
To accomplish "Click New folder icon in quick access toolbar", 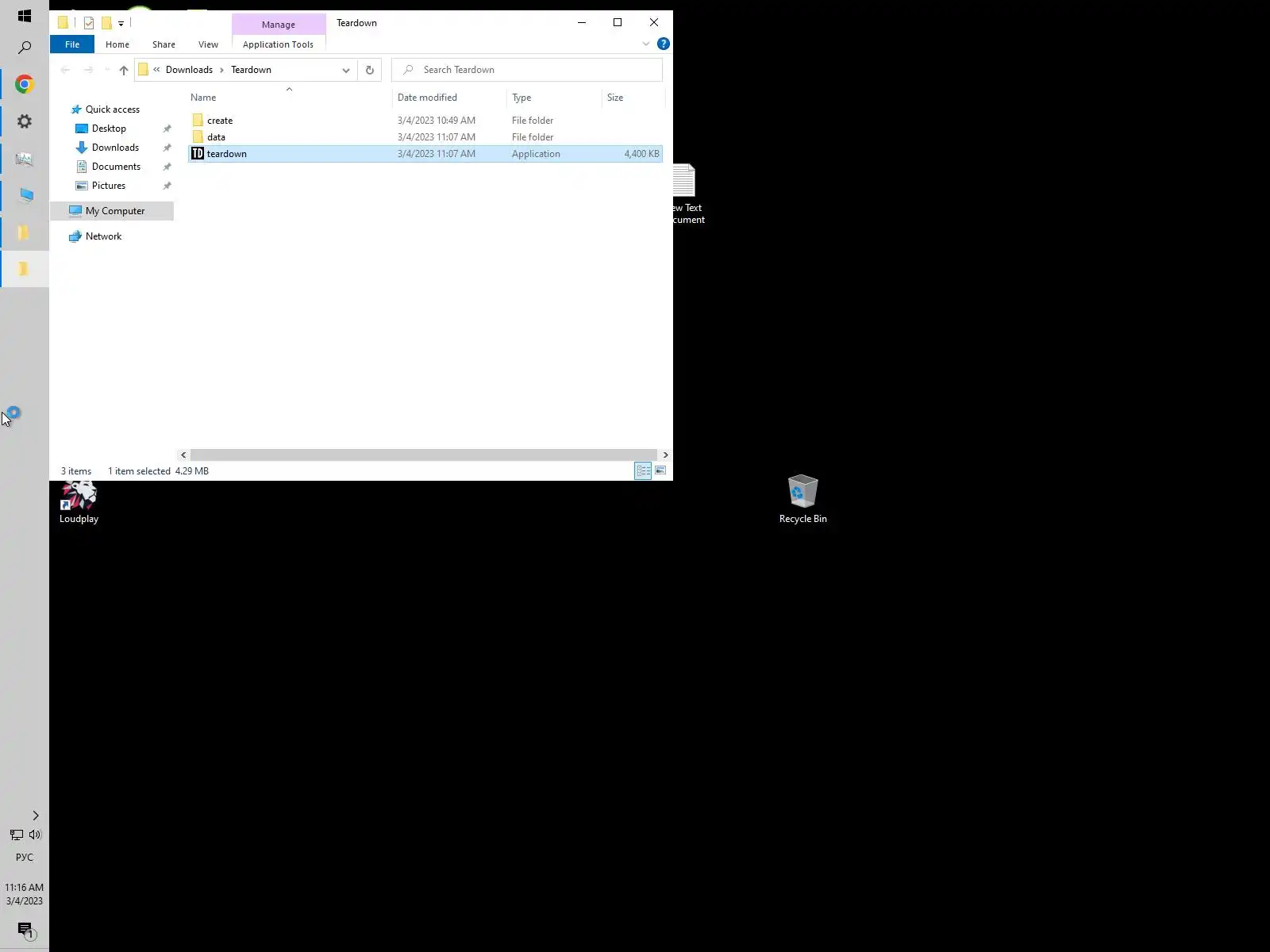I will [106, 23].
